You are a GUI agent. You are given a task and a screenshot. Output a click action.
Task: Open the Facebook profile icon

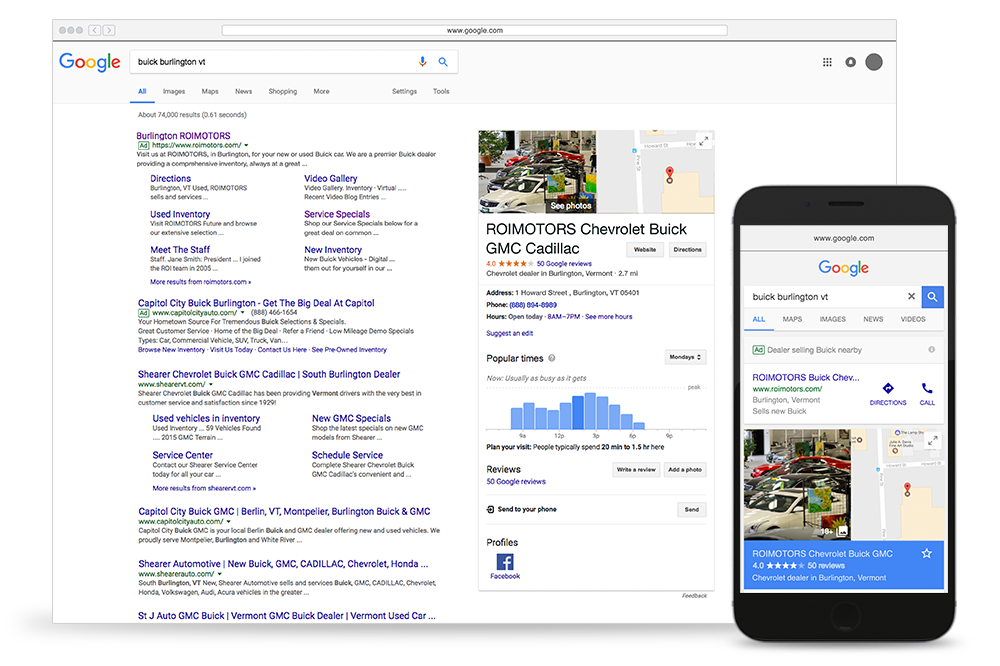coord(505,562)
